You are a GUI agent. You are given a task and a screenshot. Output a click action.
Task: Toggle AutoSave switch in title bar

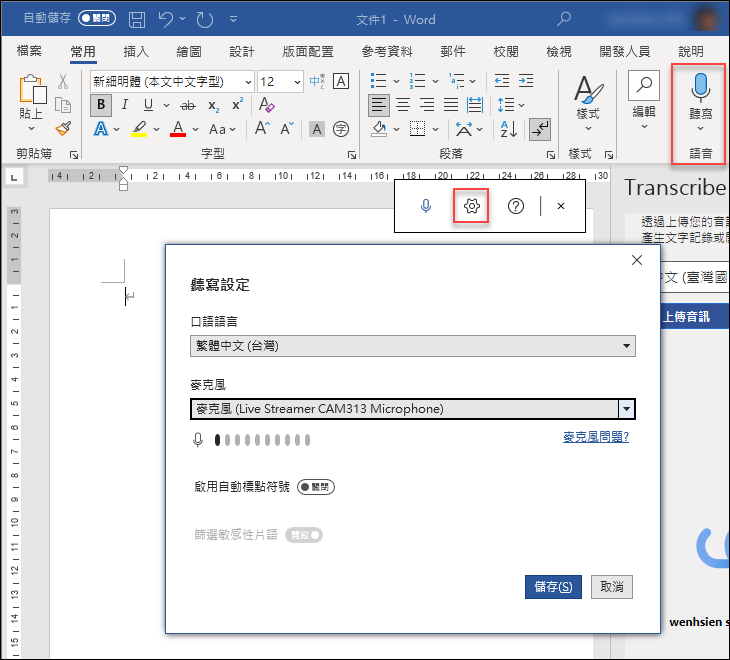tap(97, 18)
